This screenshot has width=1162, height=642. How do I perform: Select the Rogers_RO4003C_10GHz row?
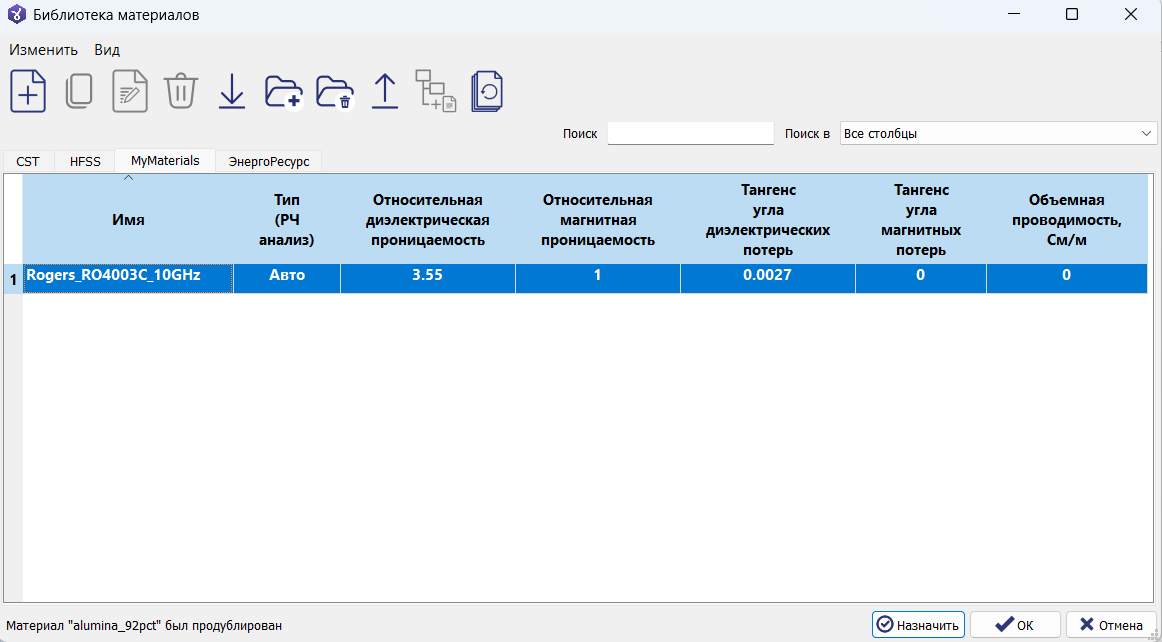coord(585,278)
